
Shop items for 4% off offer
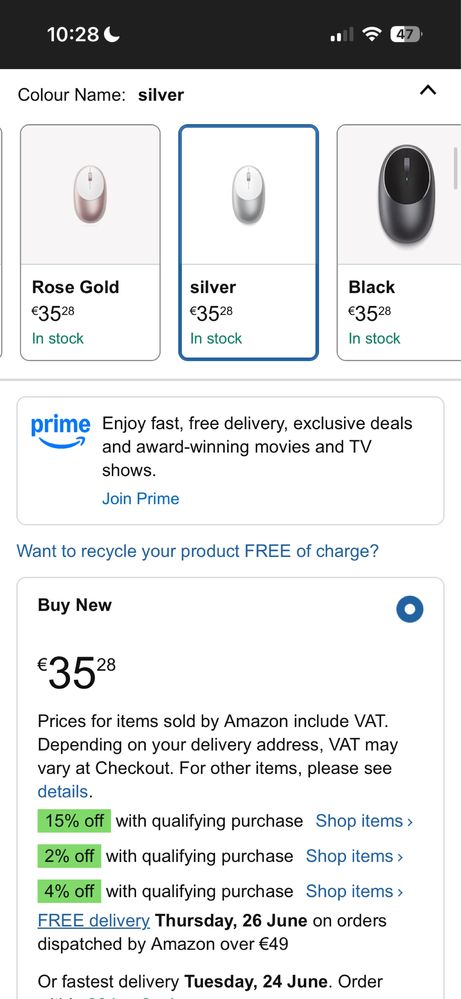(x=355, y=891)
